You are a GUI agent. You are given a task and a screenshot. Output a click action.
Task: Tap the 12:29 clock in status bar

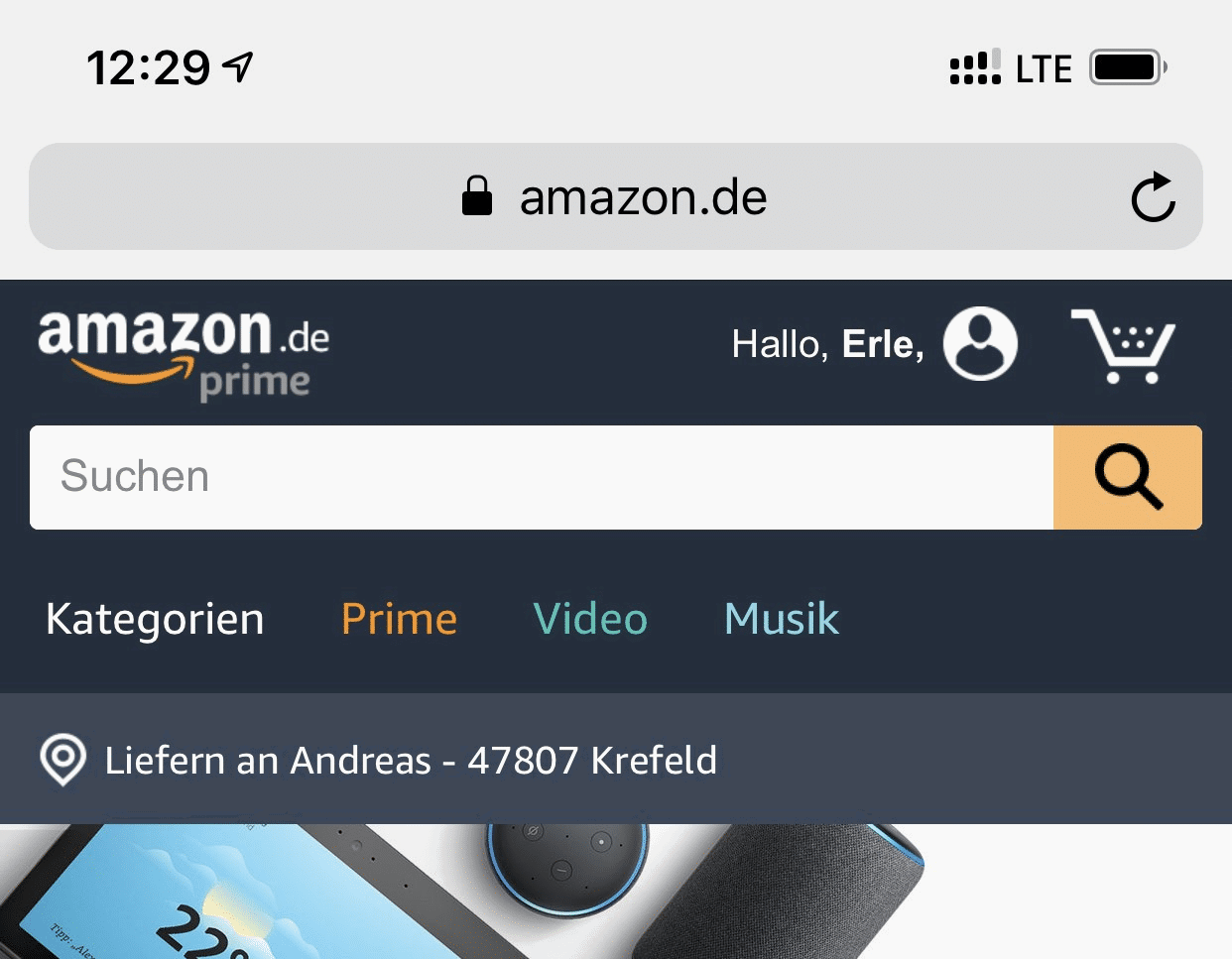(x=148, y=67)
